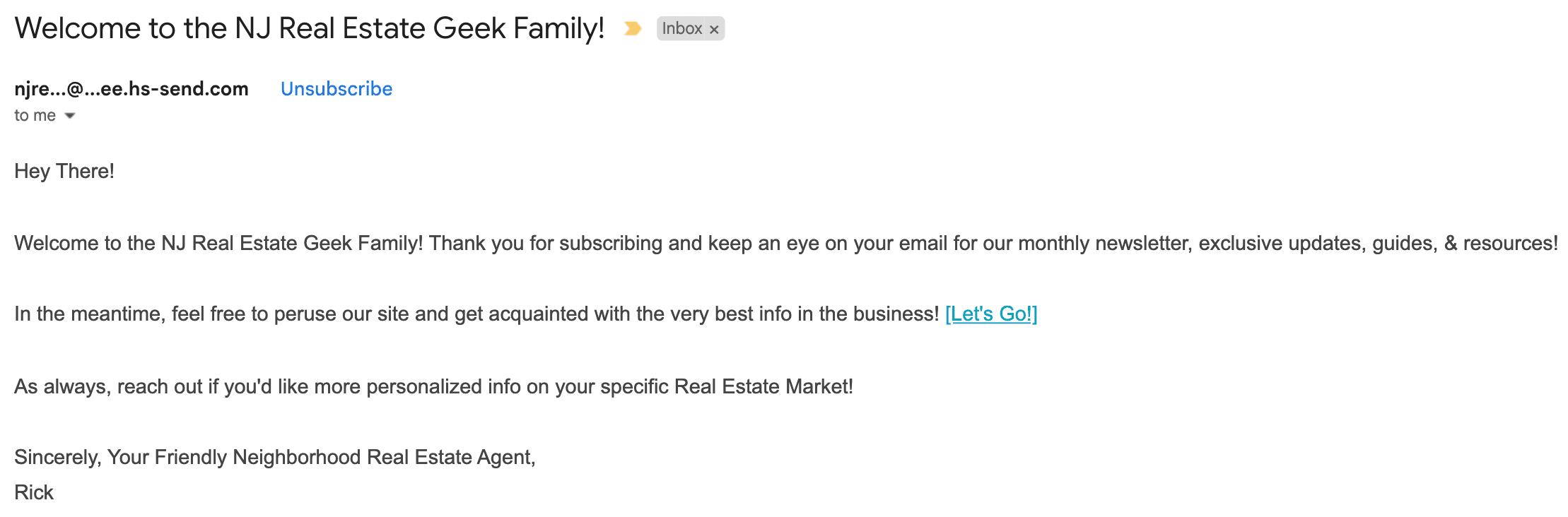Click the sender address njre...@...ee.hs-send.com
The width and height of the screenshot is (1568, 517).
point(131,89)
